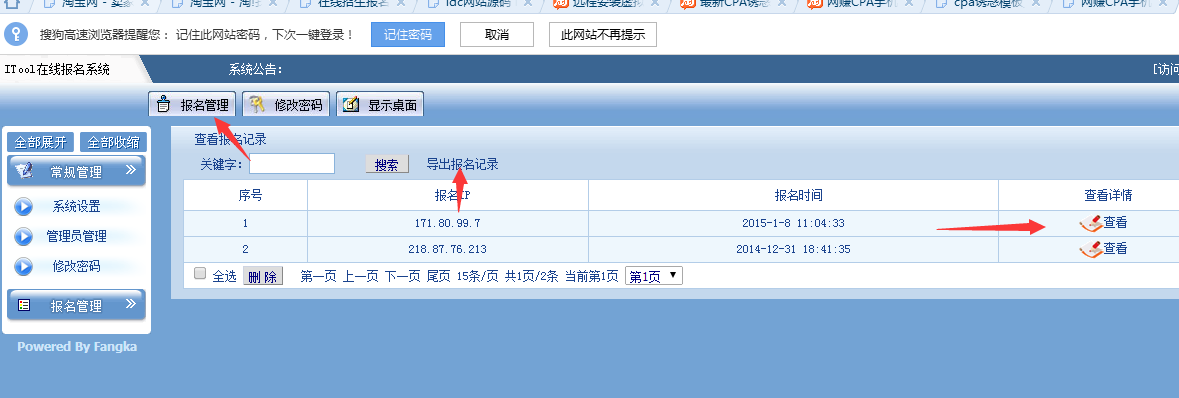The image size is (1179, 398).
Task: Click the list icon on 报名管理 sidebar header
Action: tap(24, 305)
